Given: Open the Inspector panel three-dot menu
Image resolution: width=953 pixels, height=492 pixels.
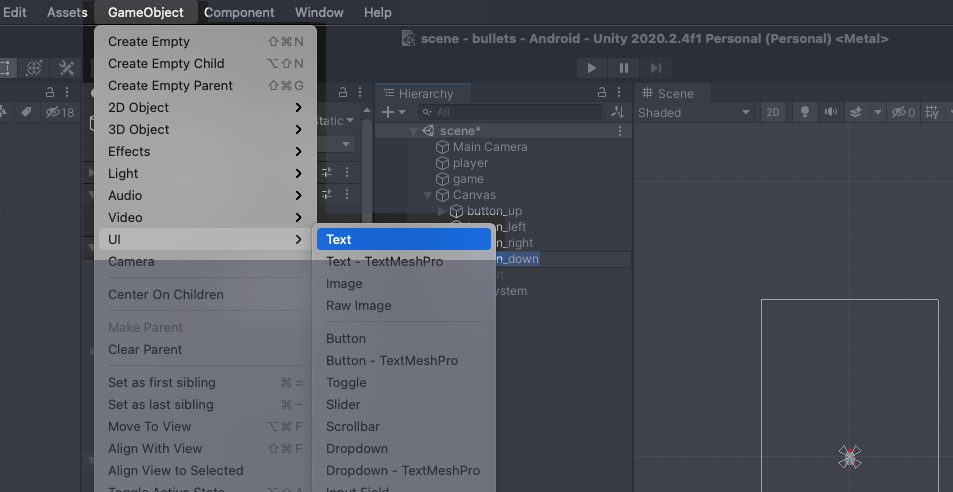Looking at the screenshot, I should [360, 92].
